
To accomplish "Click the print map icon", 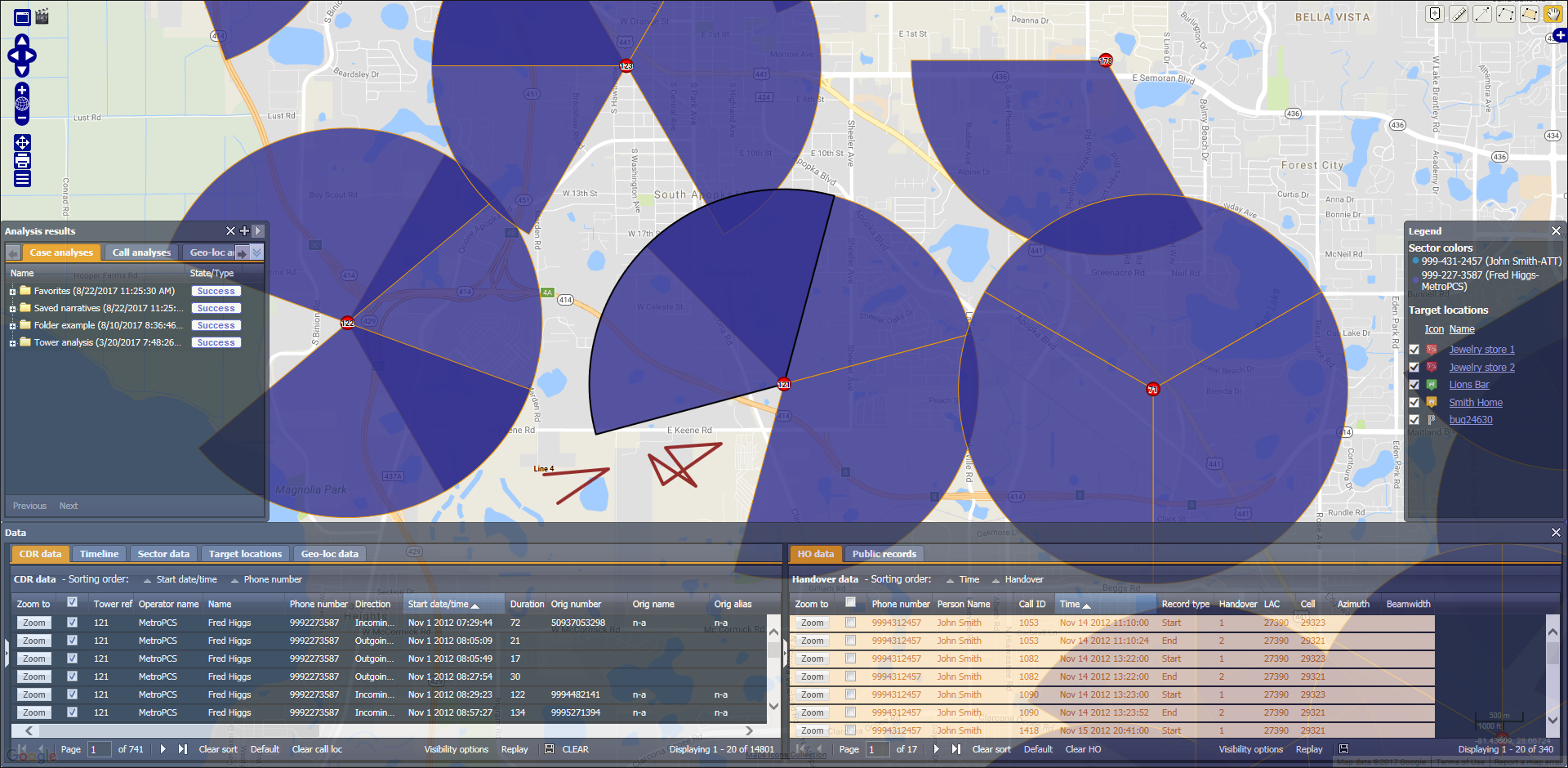I will pyautogui.click(x=22, y=160).
